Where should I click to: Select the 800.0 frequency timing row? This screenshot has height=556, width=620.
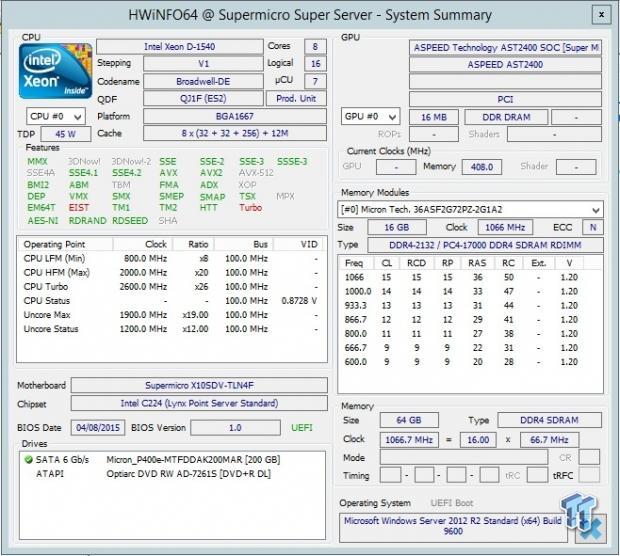[x=470, y=334]
